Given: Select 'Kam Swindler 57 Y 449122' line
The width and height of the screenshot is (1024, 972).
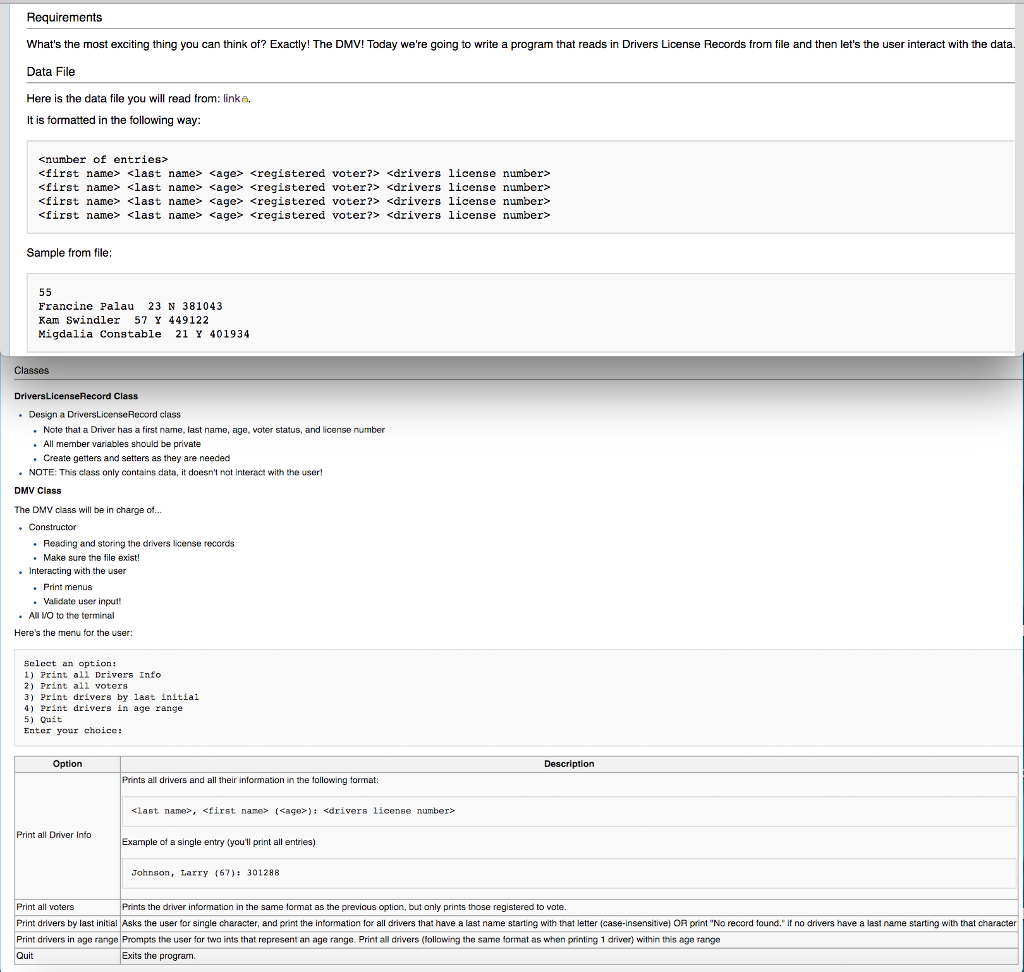Looking at the screenshot, I should [123, 320].
